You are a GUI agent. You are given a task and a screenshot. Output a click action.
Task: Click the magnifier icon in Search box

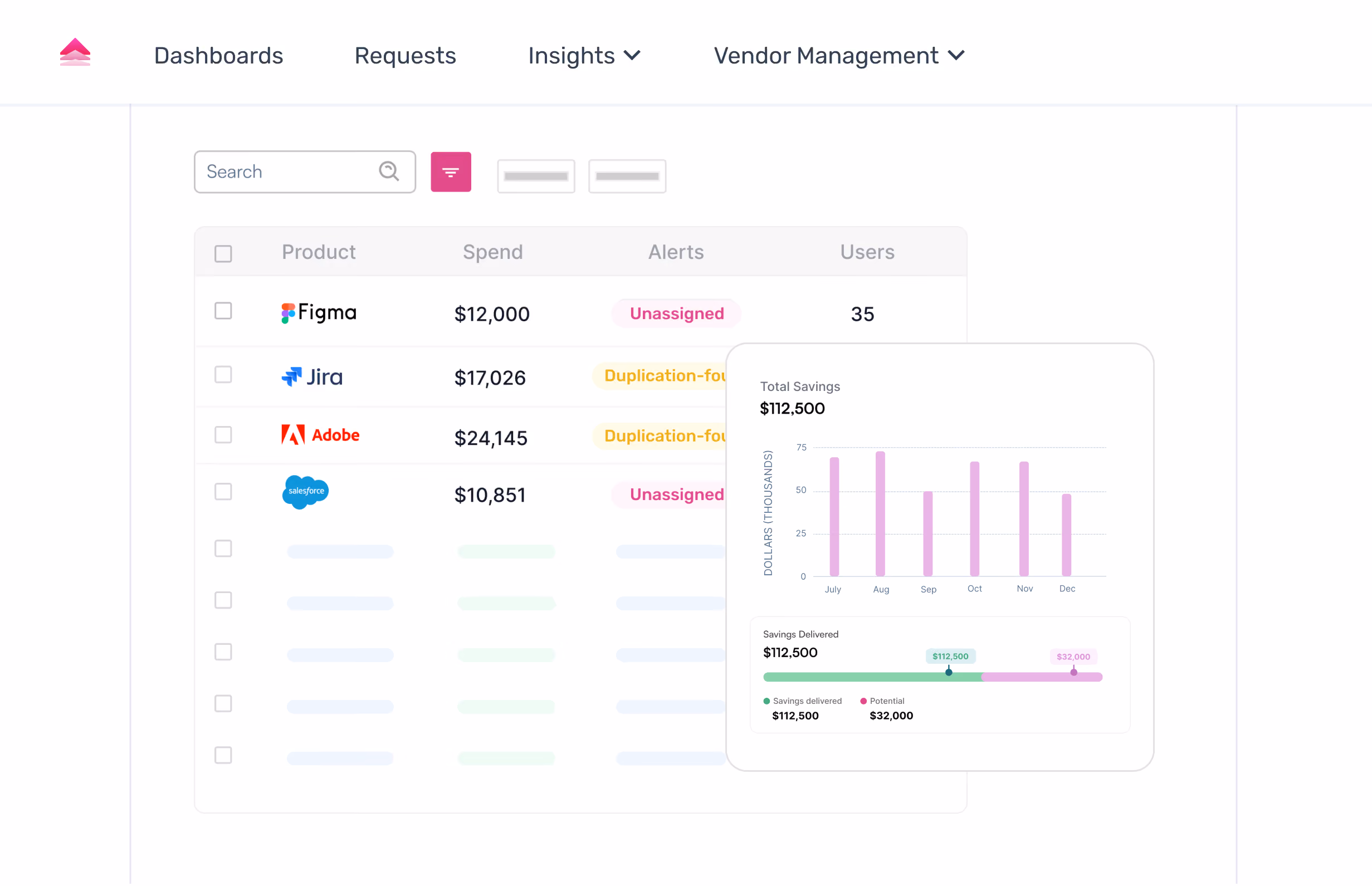click(x=389, y=171)
